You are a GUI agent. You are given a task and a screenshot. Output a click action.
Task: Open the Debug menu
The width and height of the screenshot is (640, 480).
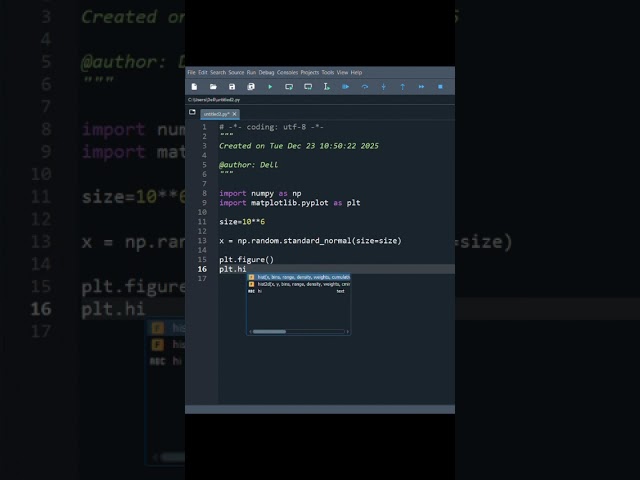pyautogui.click(x=266, y=72)
